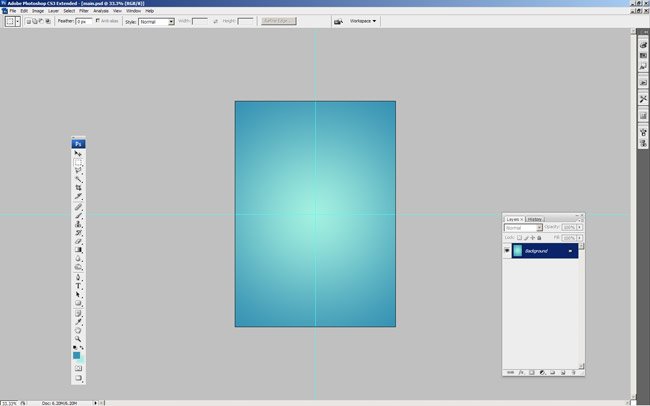The image size is (650, 406).
Task: Reset to default foreground and background colors
Action: coord(75,348)
